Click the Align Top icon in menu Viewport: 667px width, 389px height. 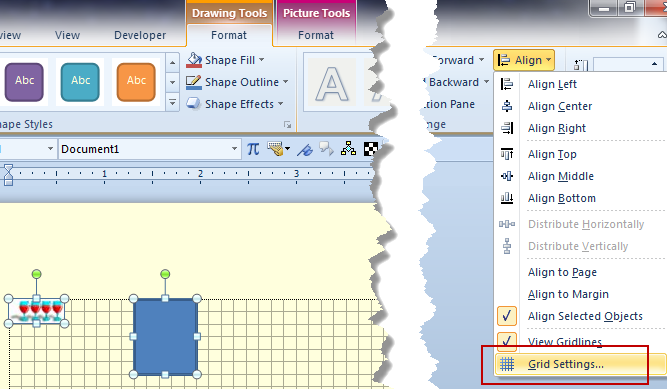coord(507,154)
